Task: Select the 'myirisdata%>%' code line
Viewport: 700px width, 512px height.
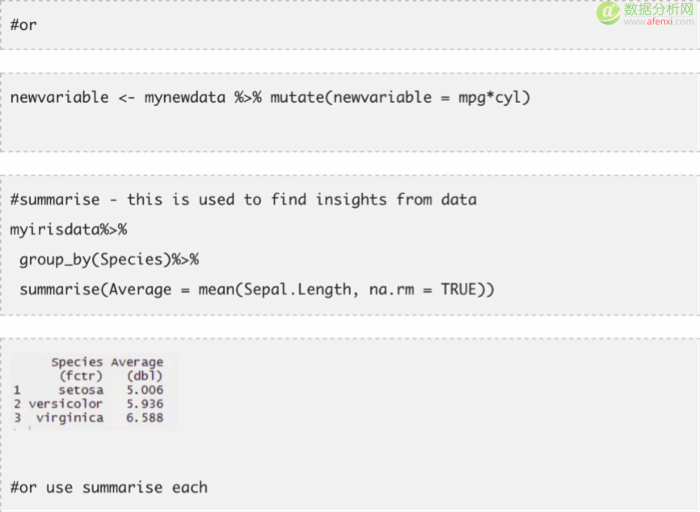Action: pyautogui.click(x=68, y=230)
